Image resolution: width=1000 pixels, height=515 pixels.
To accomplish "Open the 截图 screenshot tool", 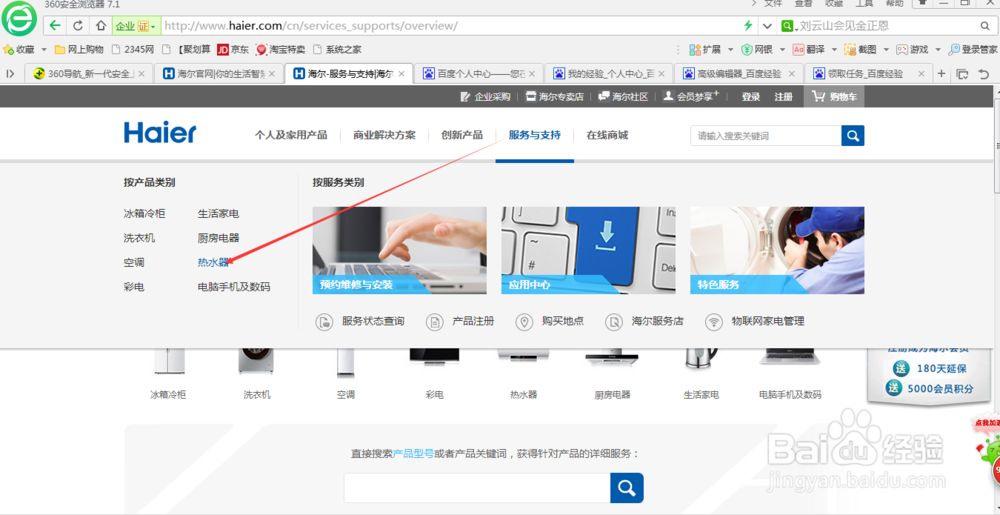I will pos(860,49).
